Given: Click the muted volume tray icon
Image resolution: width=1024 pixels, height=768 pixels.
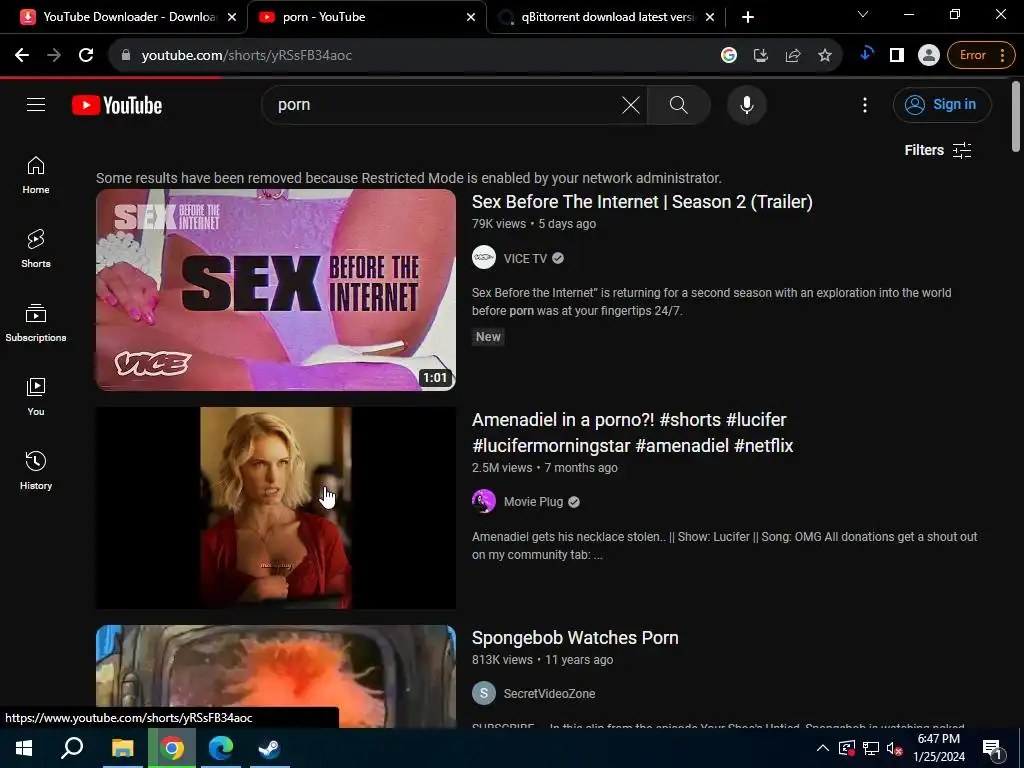Looking at the screenshot, I should coord(894,748).
